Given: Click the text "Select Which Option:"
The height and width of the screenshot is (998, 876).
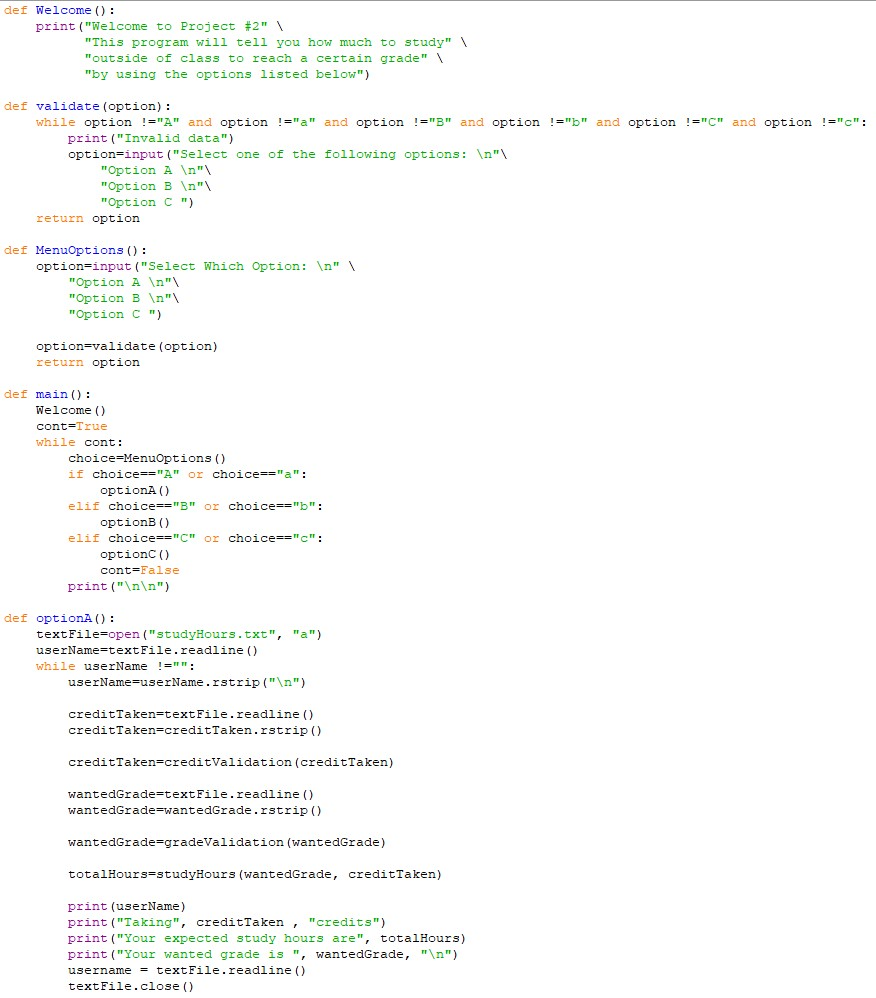Looking at the screenshot, I should pyautogui.click(x=228, y=266).
